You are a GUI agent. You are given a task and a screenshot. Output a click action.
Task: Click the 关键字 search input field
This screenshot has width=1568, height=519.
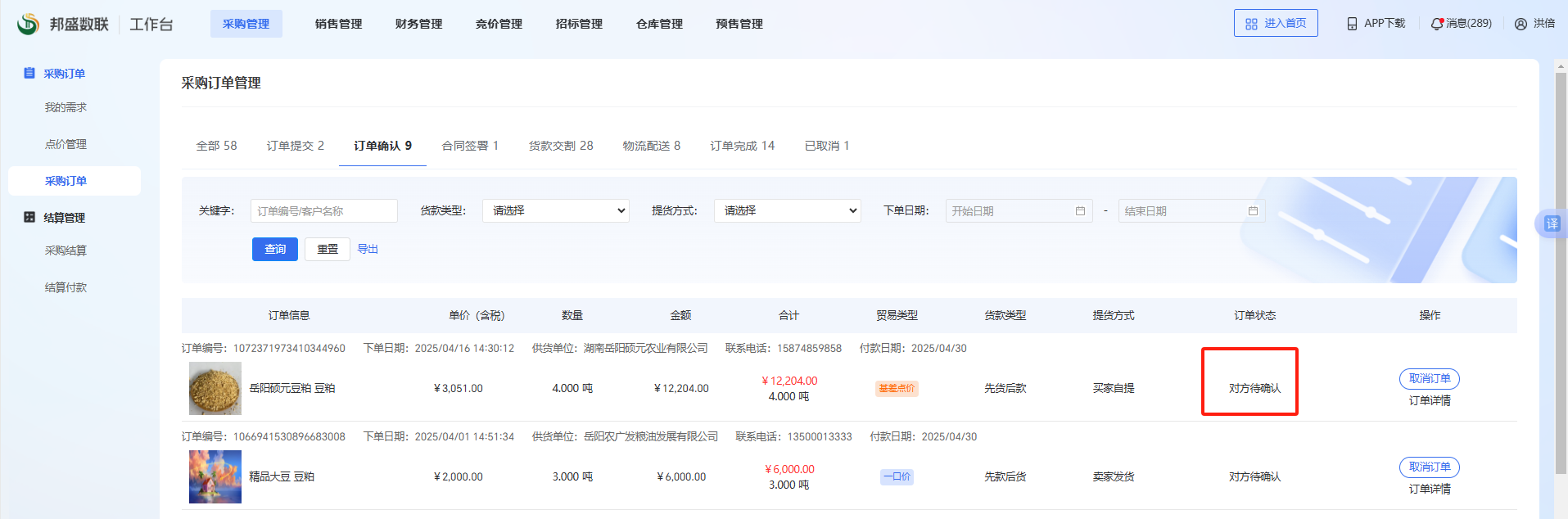[323, 211]
